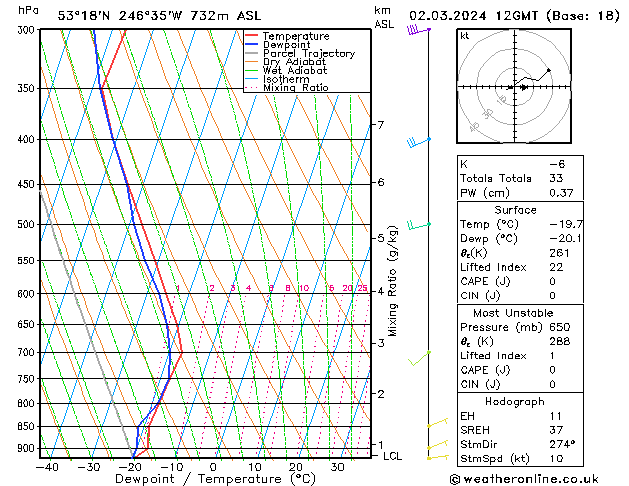Click the 500 label on the pressure axis
The image size is (629, 486).
tap(24, 225)
